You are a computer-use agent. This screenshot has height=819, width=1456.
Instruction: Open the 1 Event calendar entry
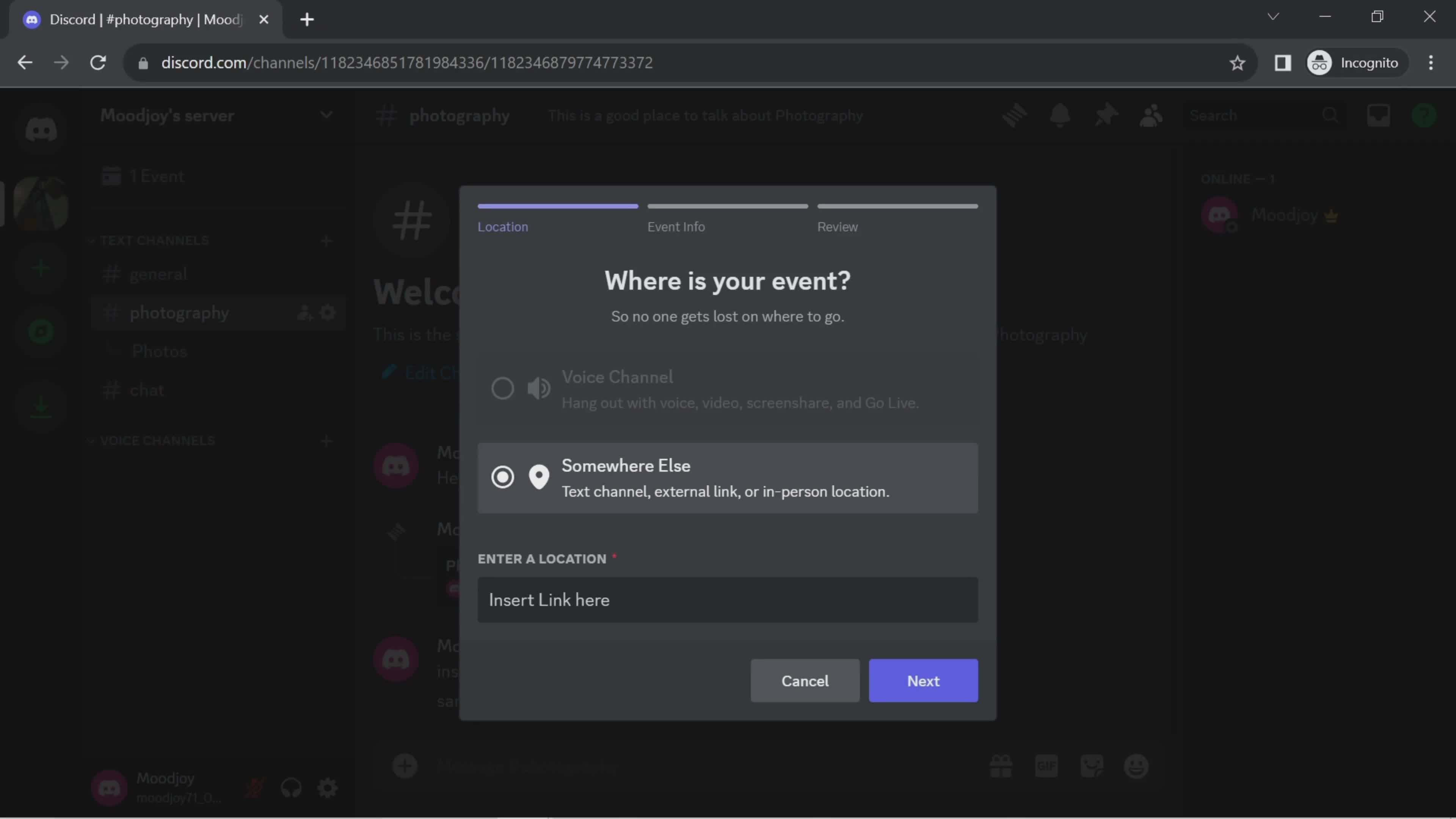click(x=218, y=176)
